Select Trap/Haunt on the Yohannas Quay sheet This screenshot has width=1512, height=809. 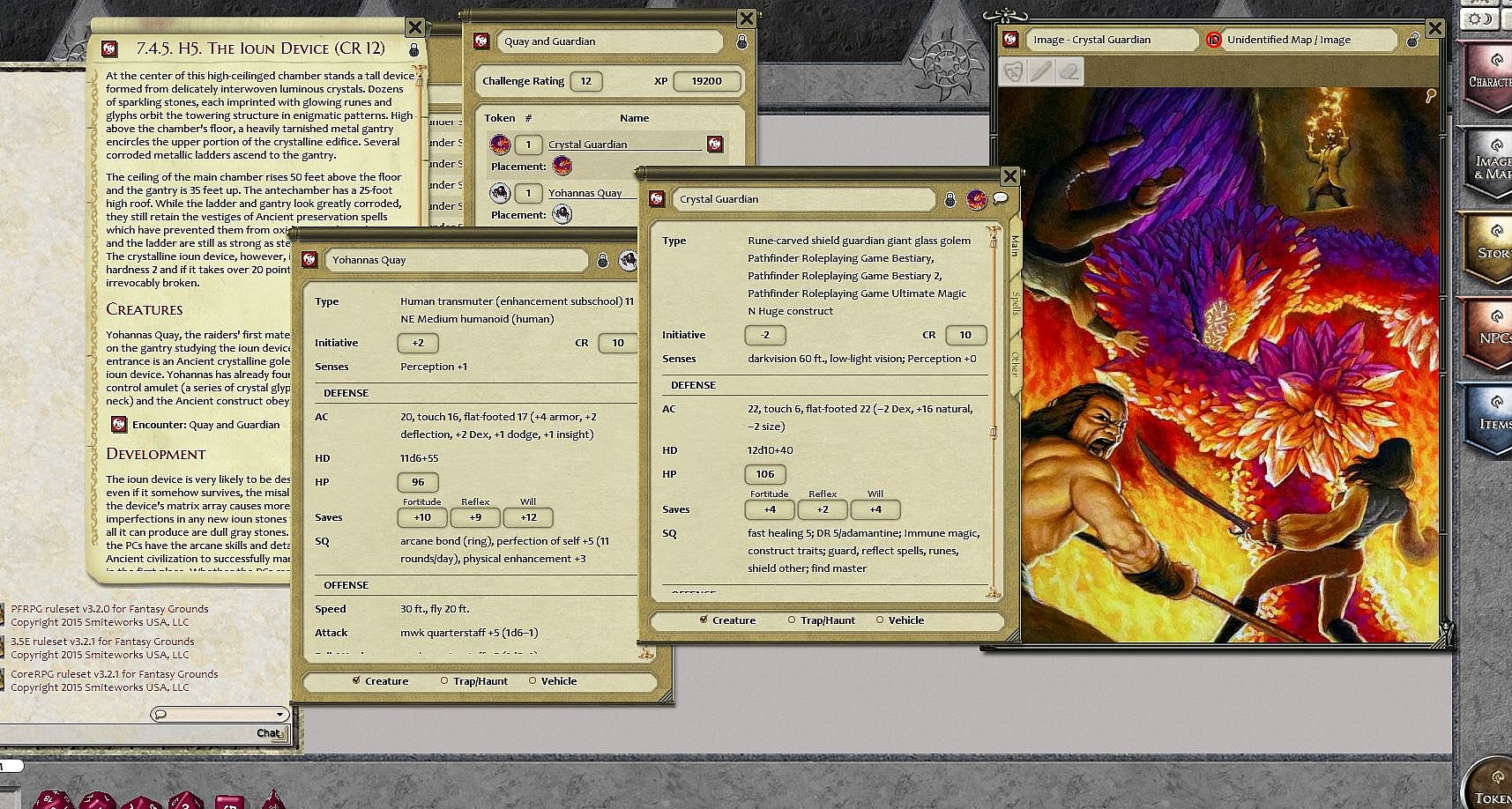445,680
